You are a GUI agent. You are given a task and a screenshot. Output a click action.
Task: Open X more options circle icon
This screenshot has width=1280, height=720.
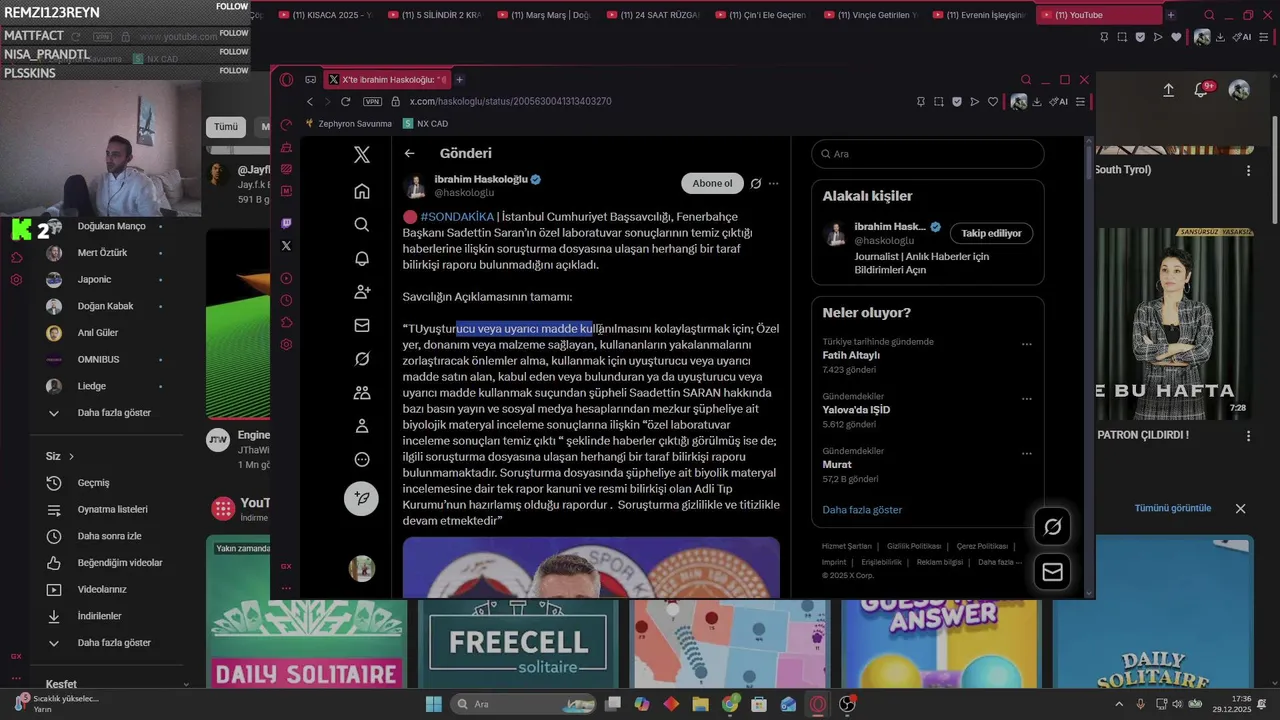362,460
